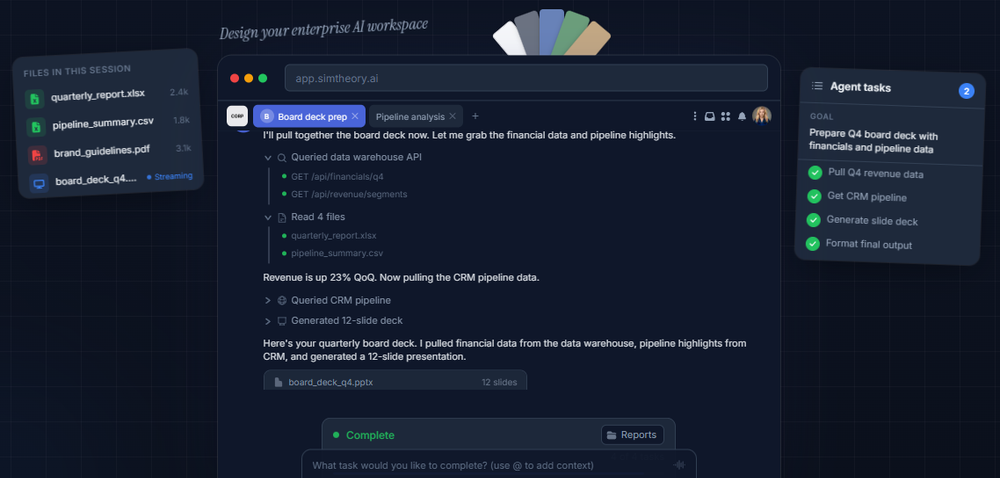Click the voice input waveform icon
The image size is (1000, 478).
[680, 465]
